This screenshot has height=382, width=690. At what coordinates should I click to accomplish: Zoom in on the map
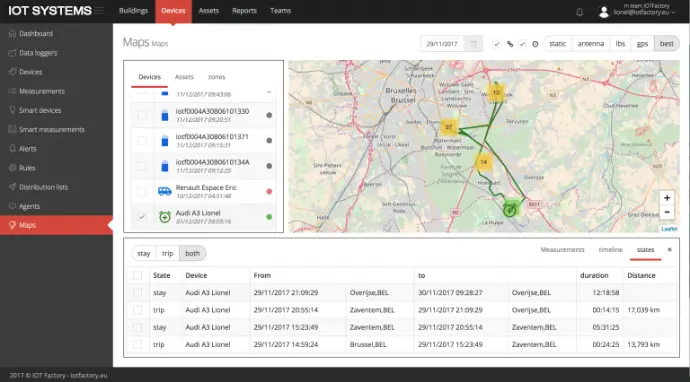[x=667, y=198]
